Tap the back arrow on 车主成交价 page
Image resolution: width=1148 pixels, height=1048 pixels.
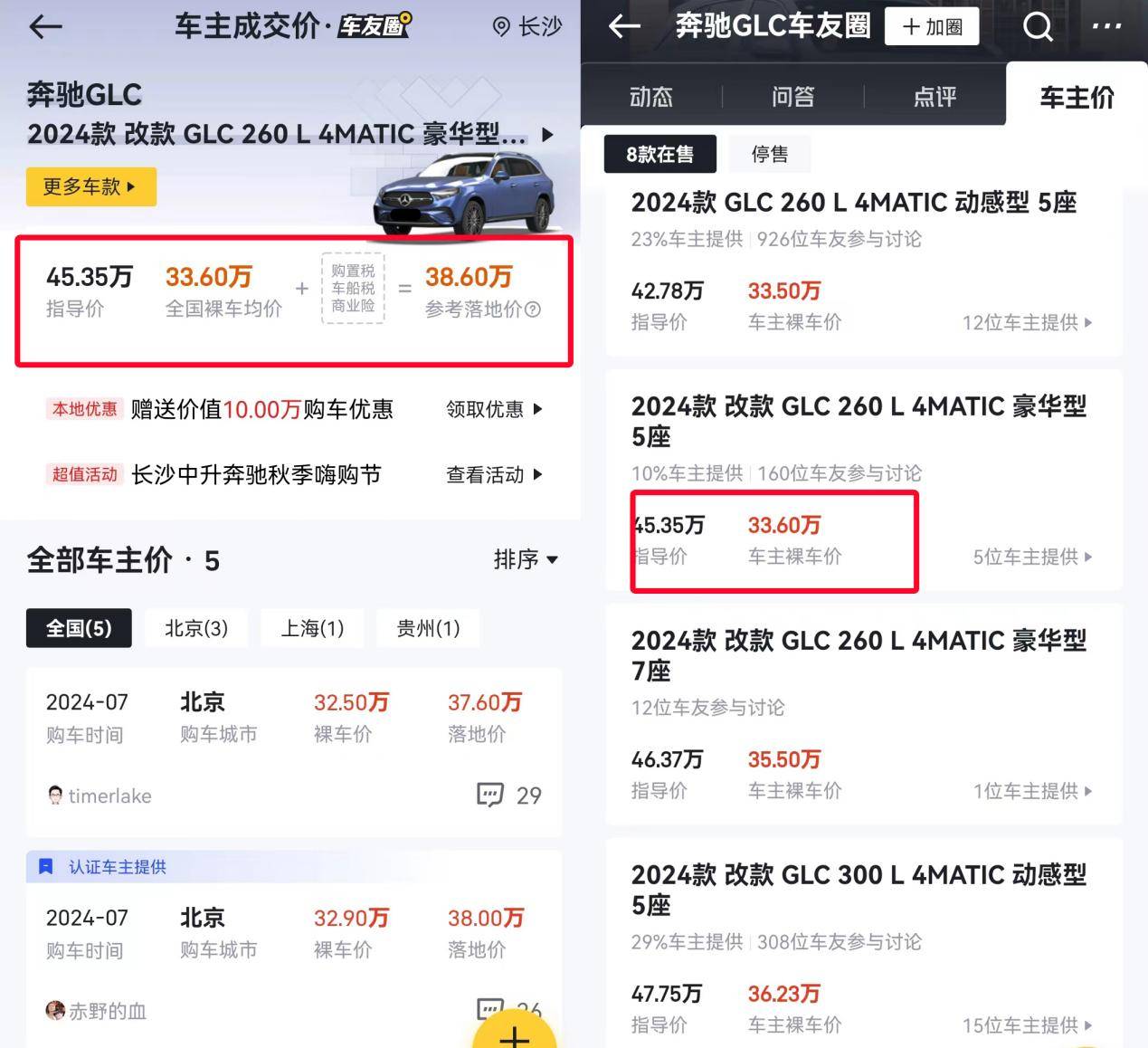[x=45, y=26]
